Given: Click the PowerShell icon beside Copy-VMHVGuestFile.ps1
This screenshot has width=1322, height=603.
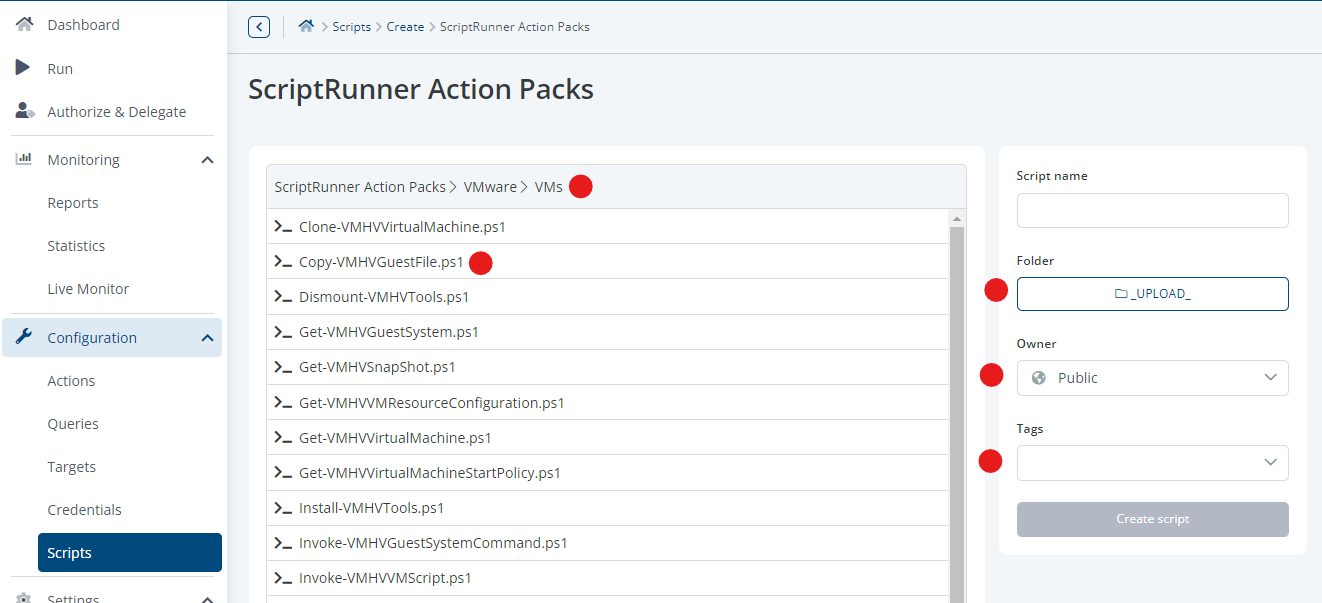Looking at the screenshot, I should coord(283,262).
